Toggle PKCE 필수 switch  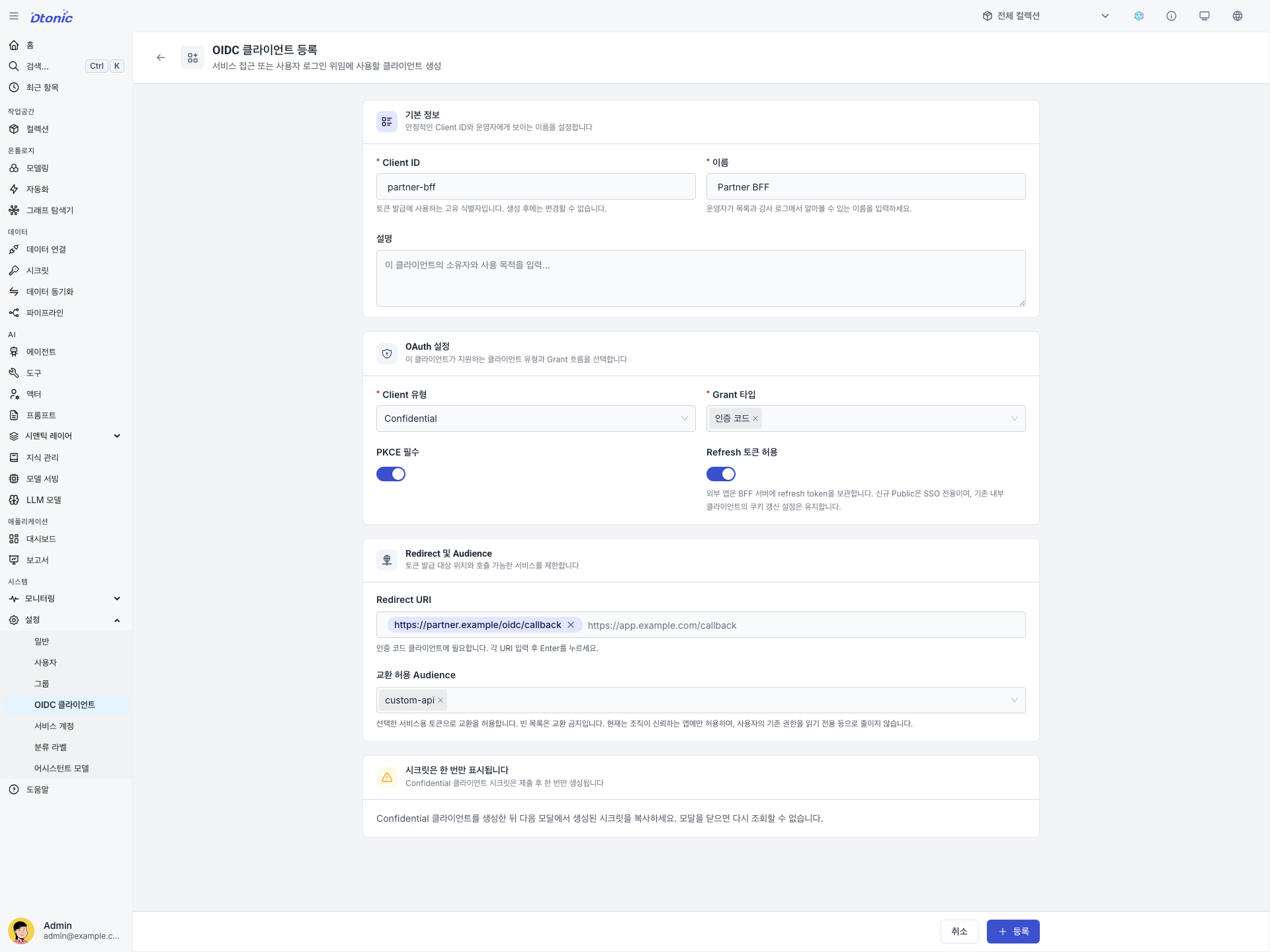(391, 474)
